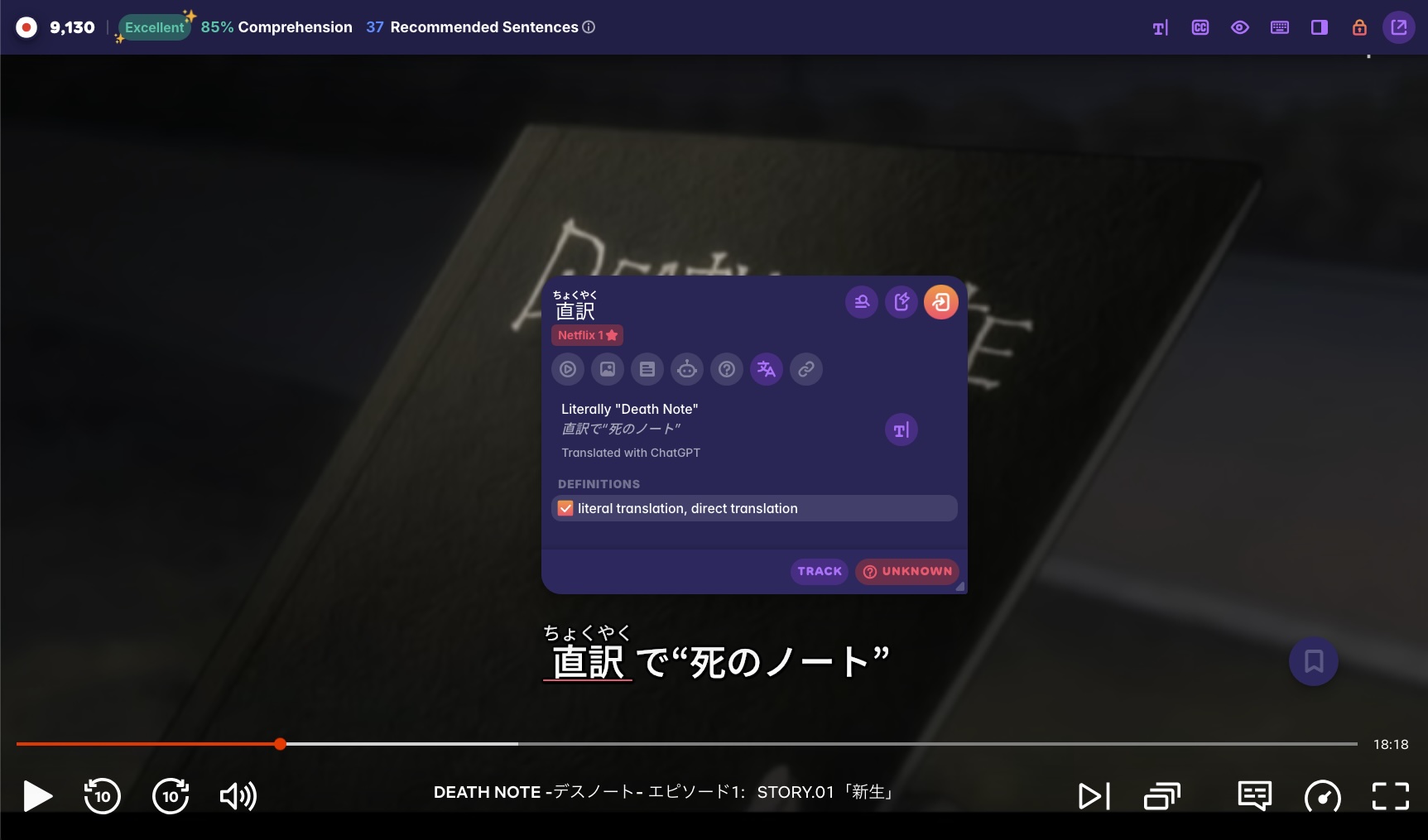Click the image icon in the word popup
Image resolution: width=1428 pixels, height=840 pixels.
click(608, 369)
